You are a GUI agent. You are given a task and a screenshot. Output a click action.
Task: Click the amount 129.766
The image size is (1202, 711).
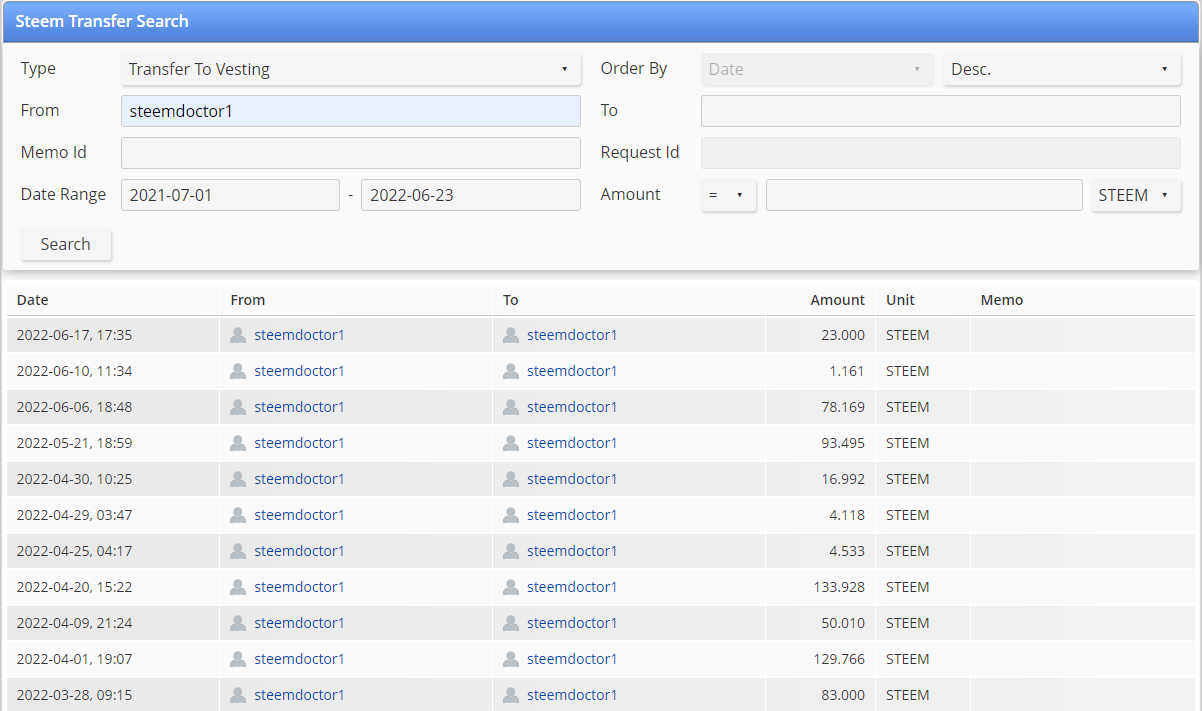point(839,659)
